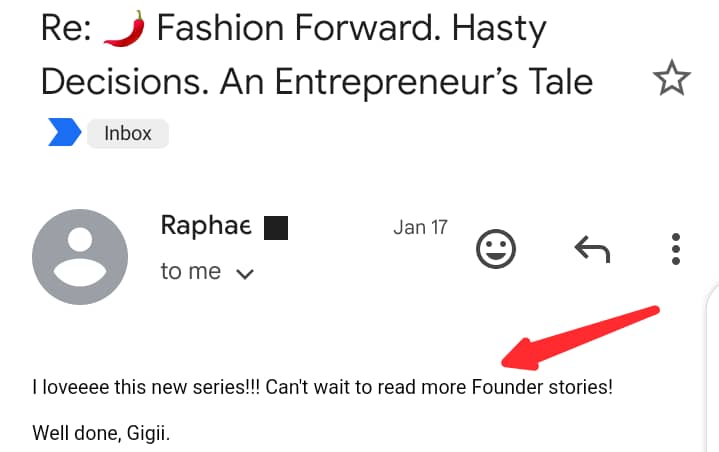Reply to Raphae's message
The image size is (719, 452).
pos(592,249)
